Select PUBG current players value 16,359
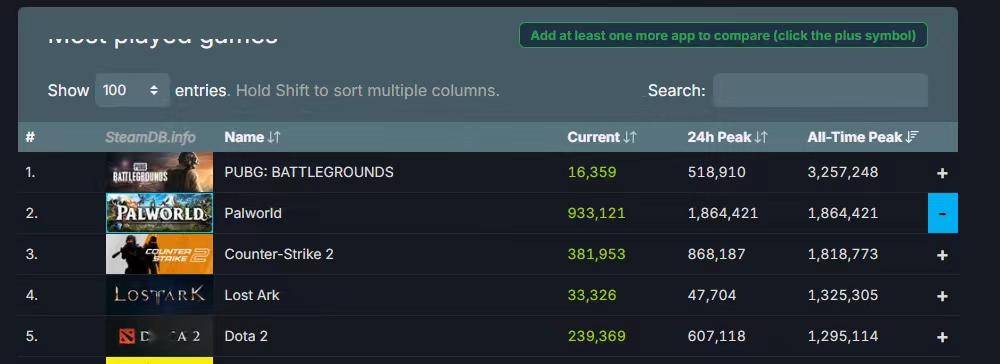 tap(592, 172)
